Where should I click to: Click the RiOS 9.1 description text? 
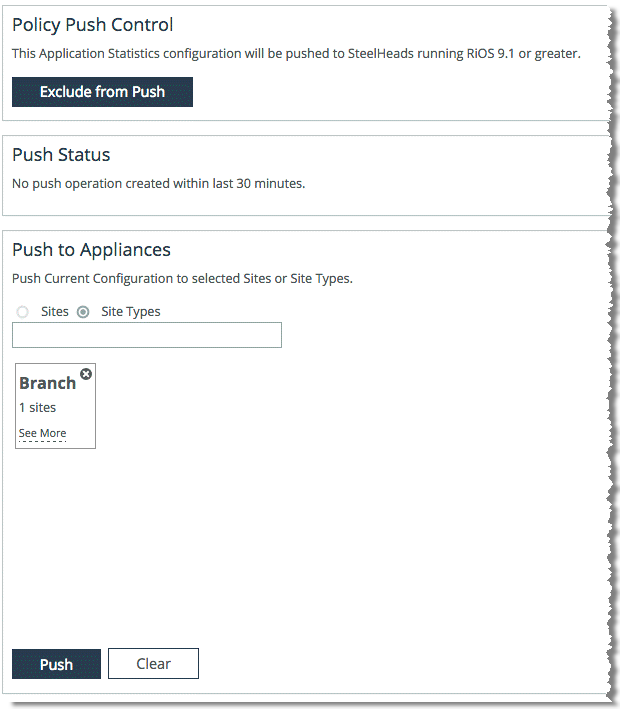click(296, 53)
